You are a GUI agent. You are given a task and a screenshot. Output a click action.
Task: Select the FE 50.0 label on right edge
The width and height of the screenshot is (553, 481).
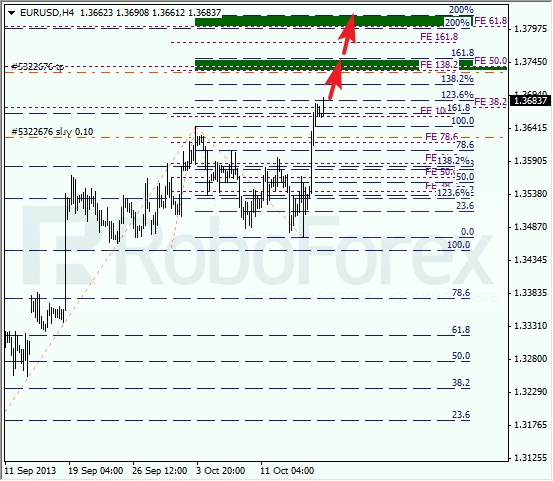(490, 61)
